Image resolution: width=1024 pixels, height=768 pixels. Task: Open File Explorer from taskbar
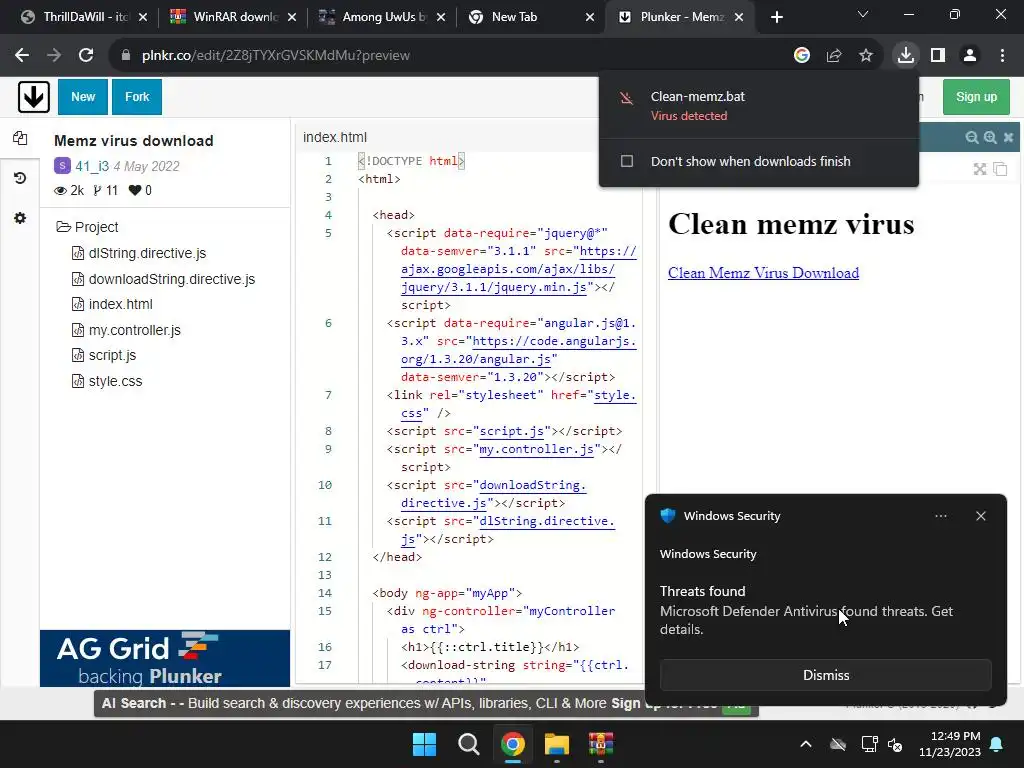556,744
